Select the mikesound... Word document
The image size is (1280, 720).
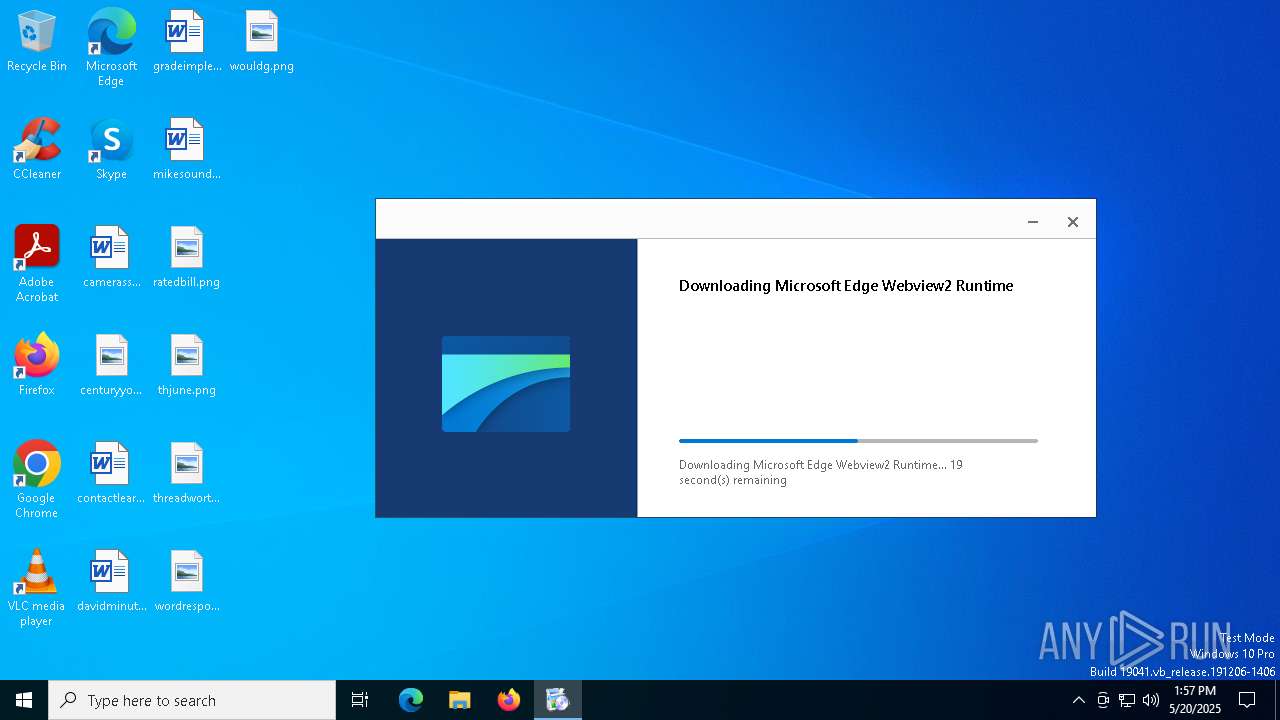187,150
